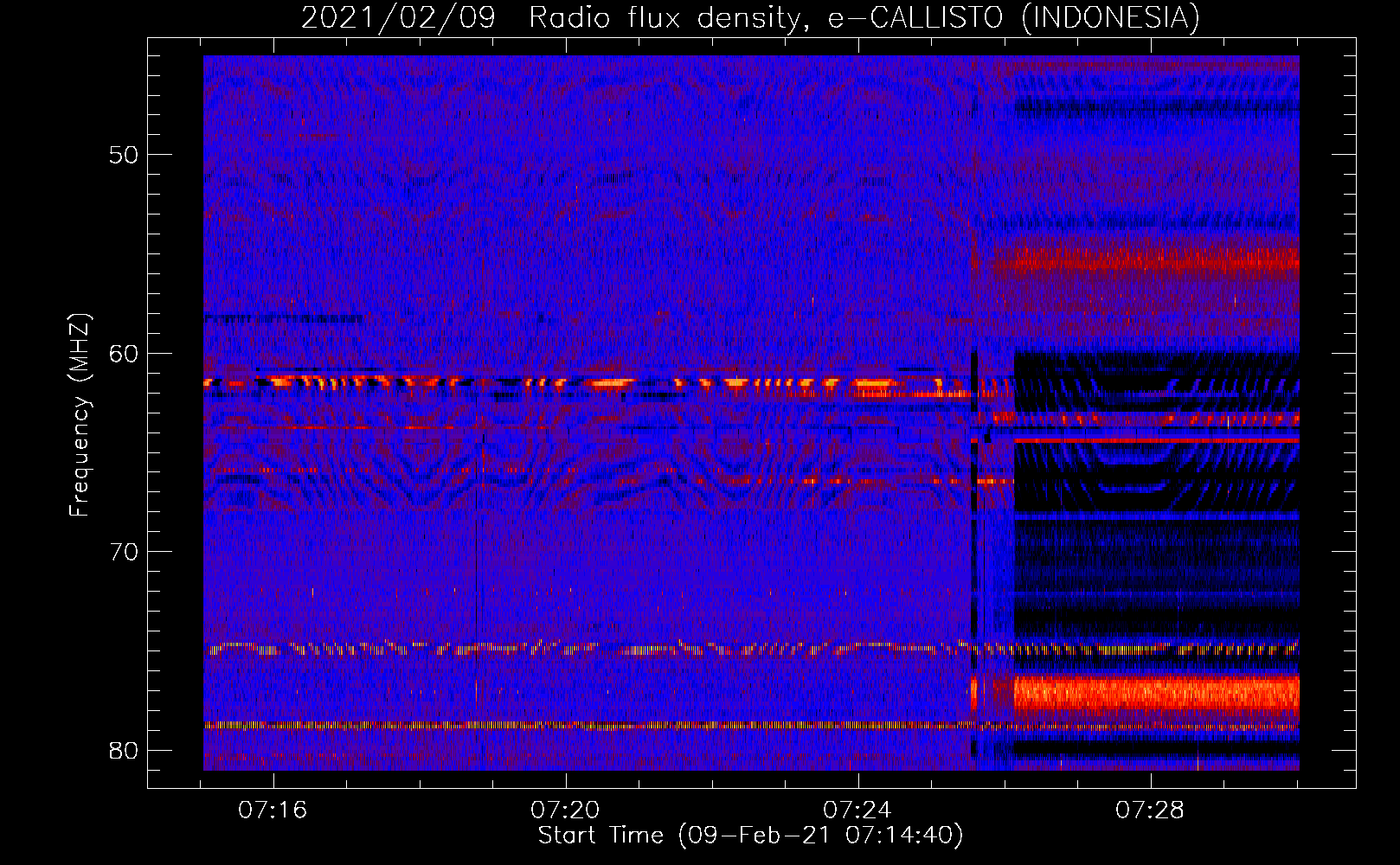The height and width of the screenshot is (865, 1400).
Task: Click the 60 MHz frequency tick label
Action: [x=124, y=353]
